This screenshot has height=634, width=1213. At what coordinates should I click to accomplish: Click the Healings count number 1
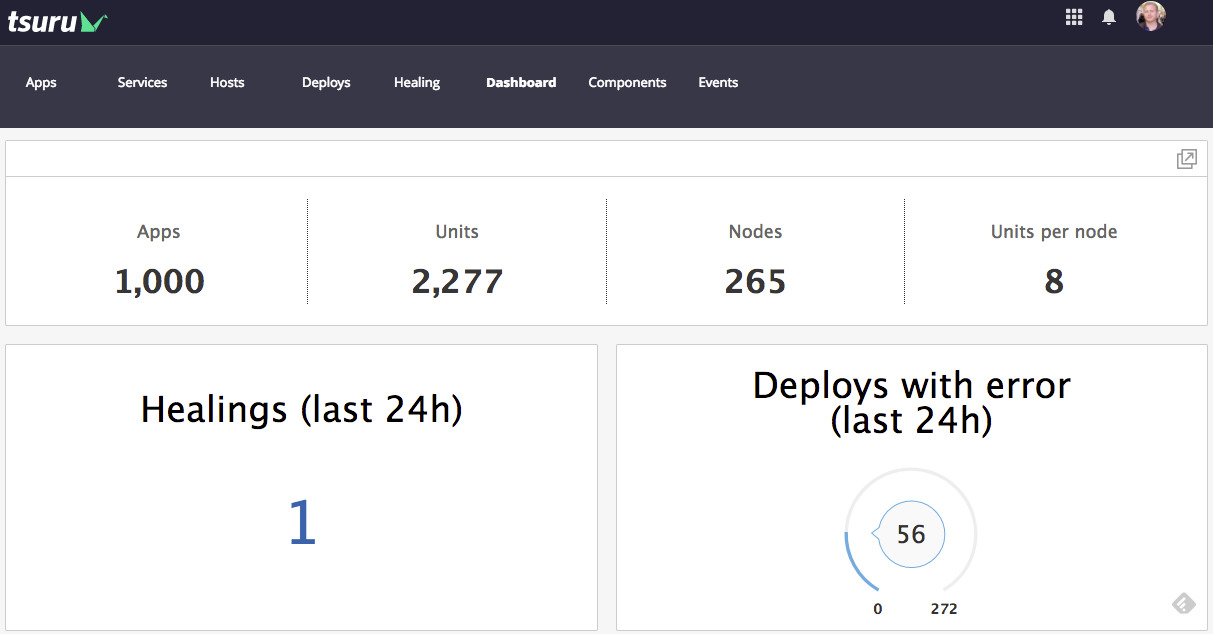tap(302, 523)
